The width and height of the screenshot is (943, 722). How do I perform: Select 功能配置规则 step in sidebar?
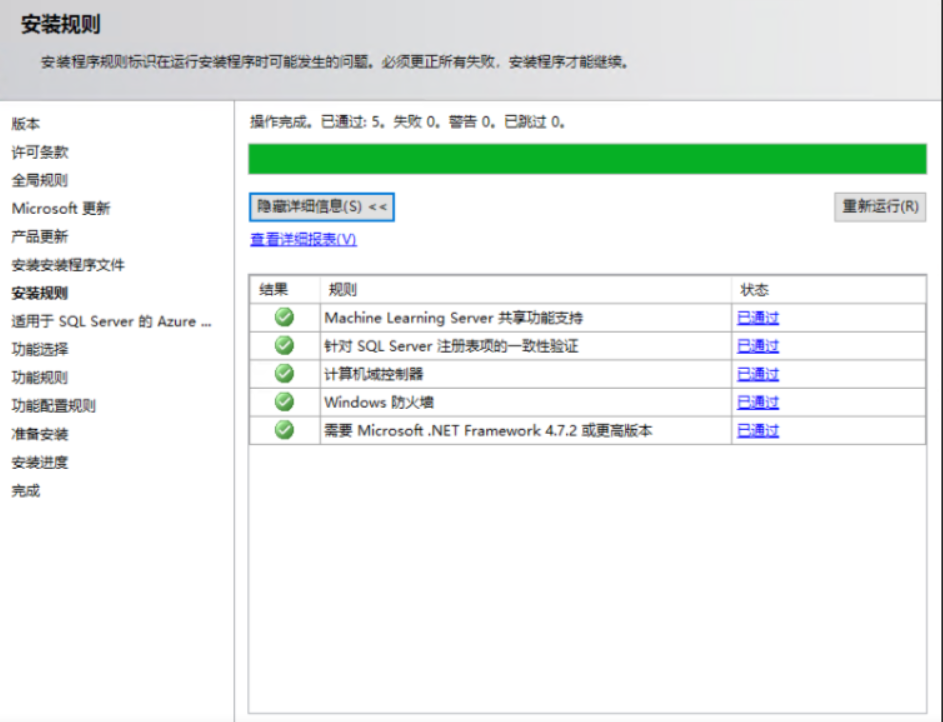(54, 406)
